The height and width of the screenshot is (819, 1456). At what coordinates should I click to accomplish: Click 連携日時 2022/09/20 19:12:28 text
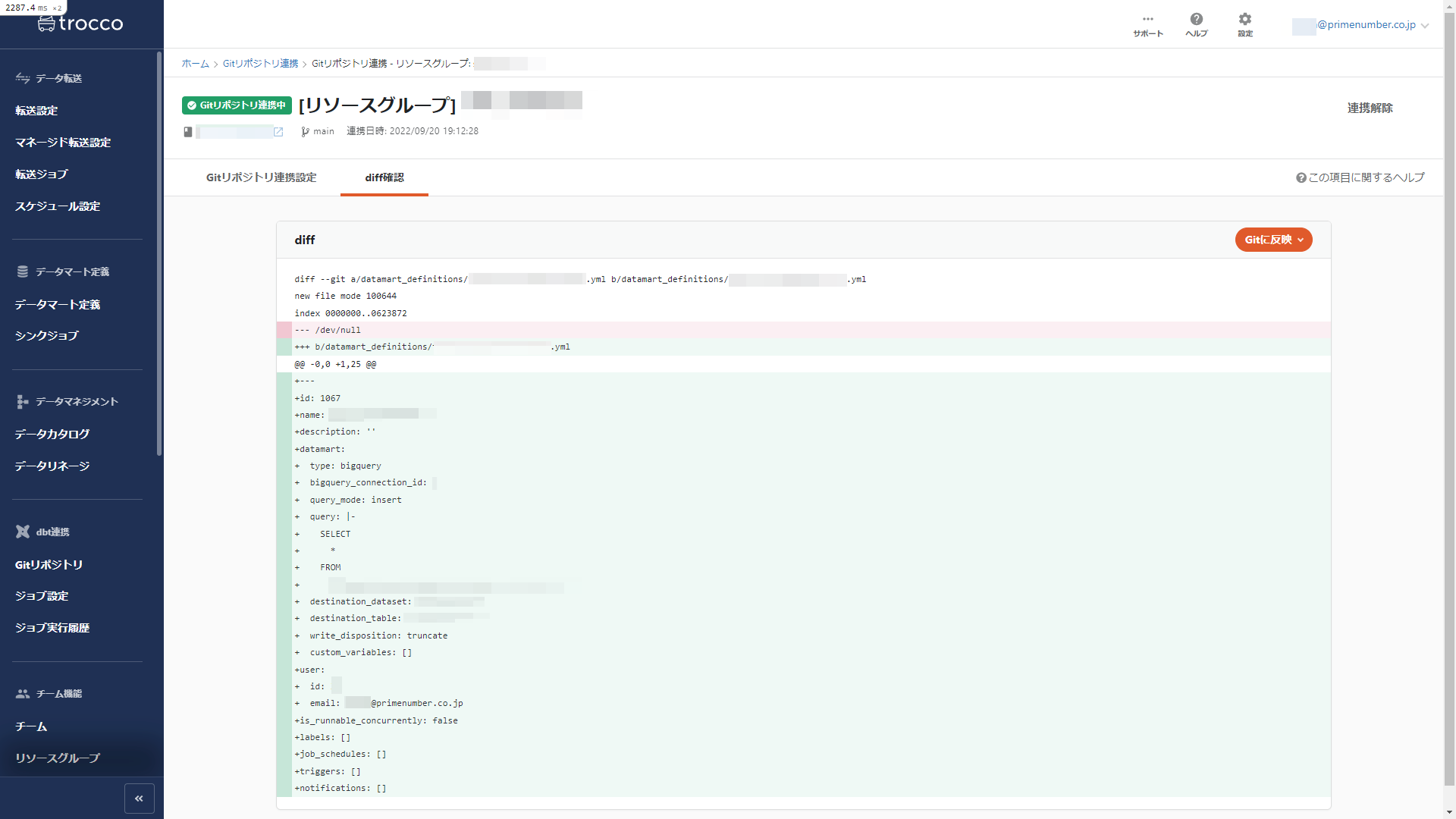tap(413, 131)
